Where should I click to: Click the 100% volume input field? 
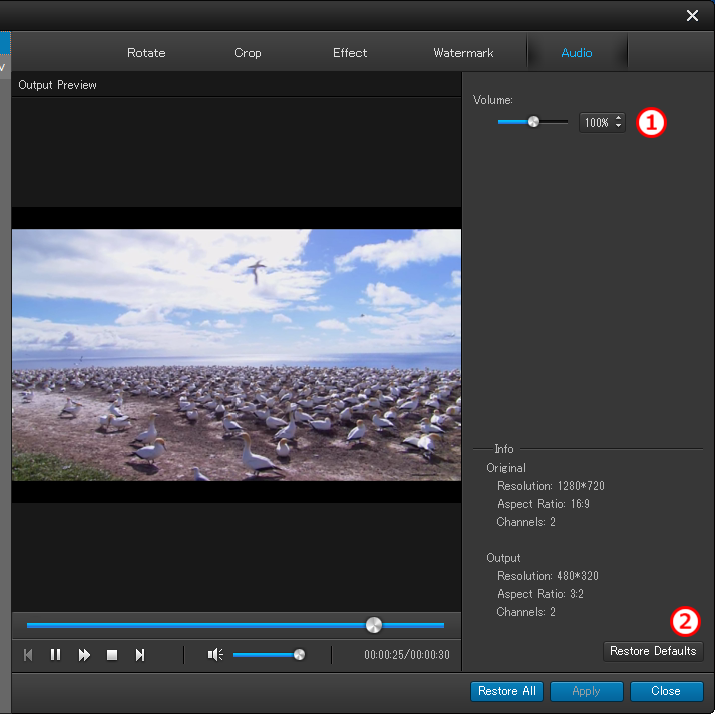pyautogui.click(x=597, y=123)
